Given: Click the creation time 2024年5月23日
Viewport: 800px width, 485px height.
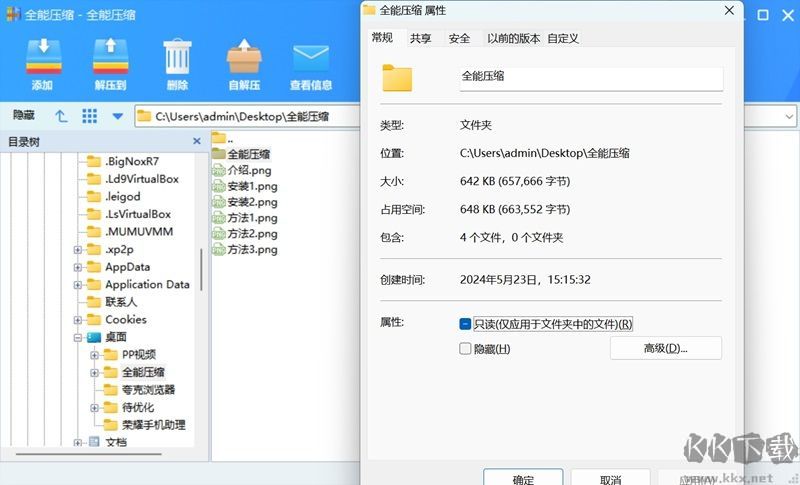Looking at the screenshot, I should pyautogui.click(x=525, y=279).
